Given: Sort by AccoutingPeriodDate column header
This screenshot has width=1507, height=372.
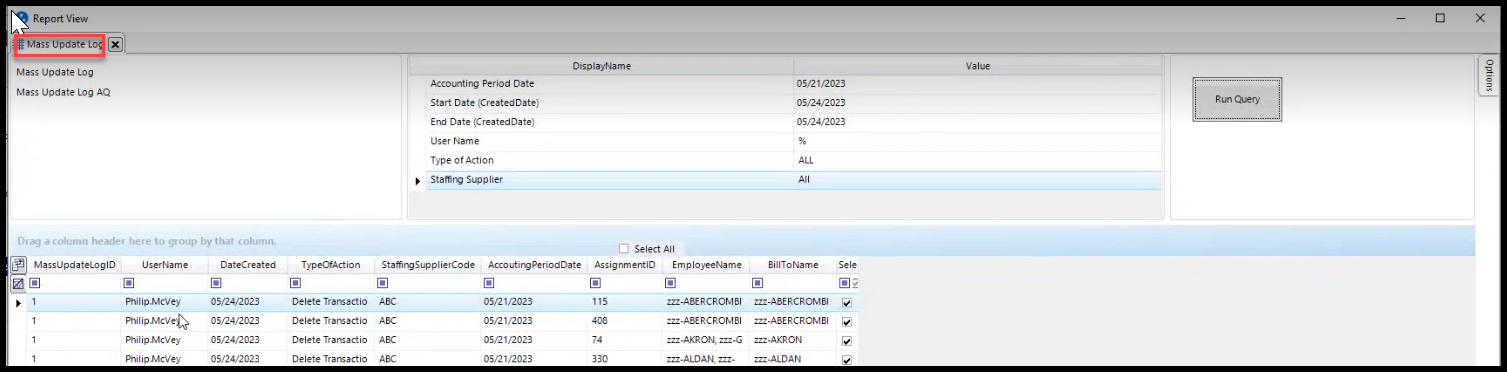Looking at the screenshot, I should point(534,265).
